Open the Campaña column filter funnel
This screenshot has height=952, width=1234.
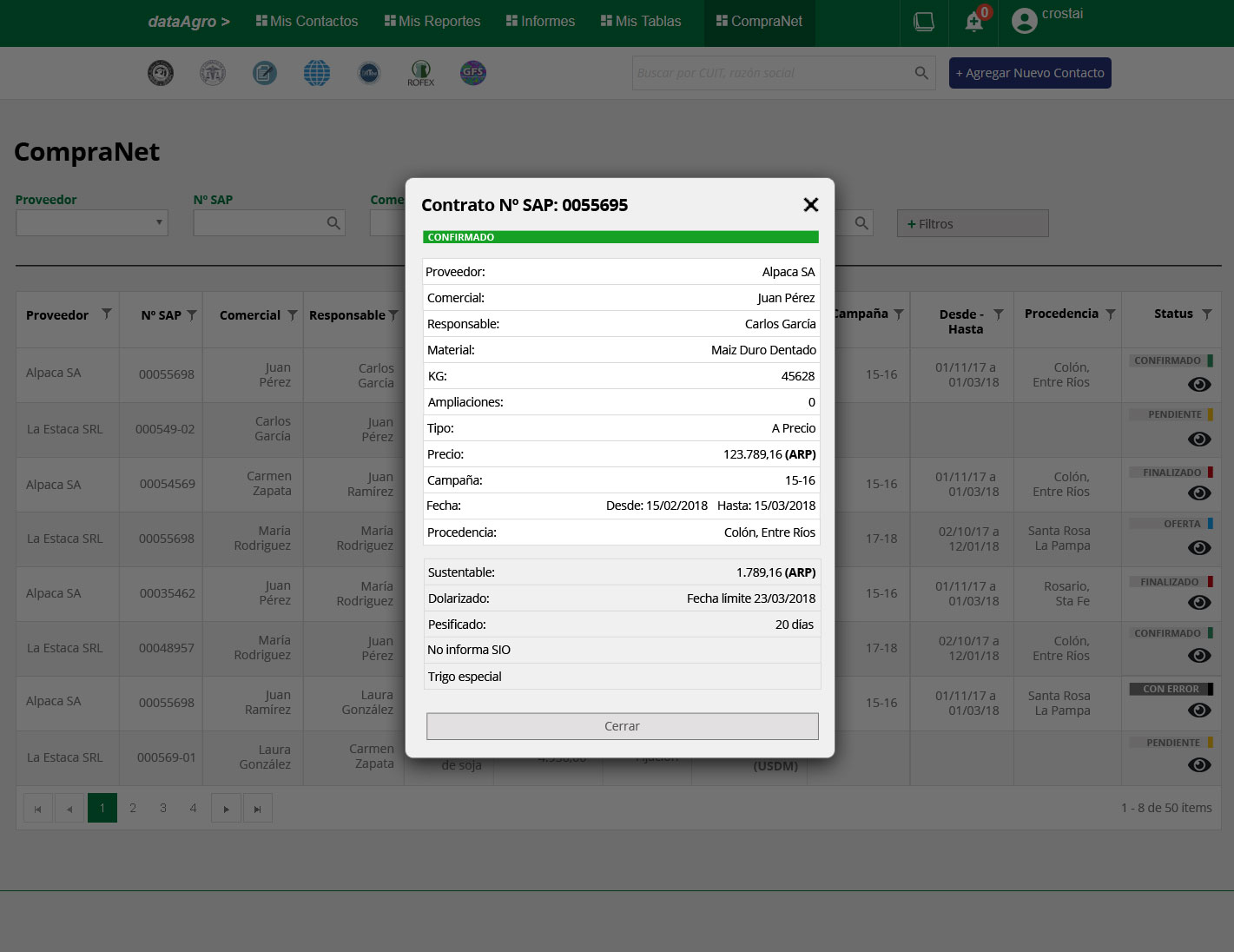point(899,314)
